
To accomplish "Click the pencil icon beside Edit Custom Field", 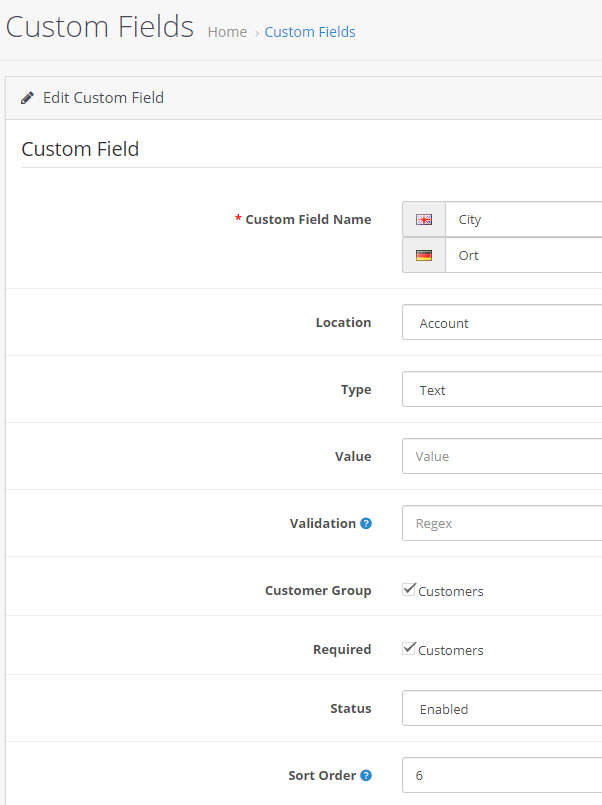I will [27, 98].
